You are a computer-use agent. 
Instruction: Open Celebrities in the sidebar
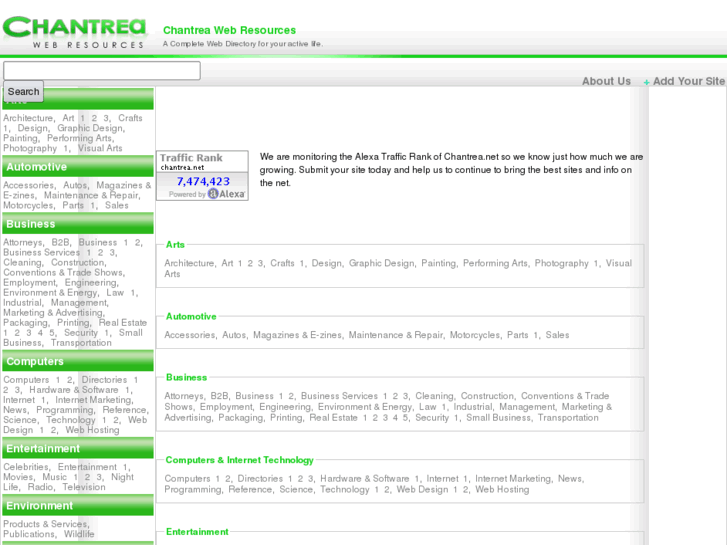coord(26,467)
